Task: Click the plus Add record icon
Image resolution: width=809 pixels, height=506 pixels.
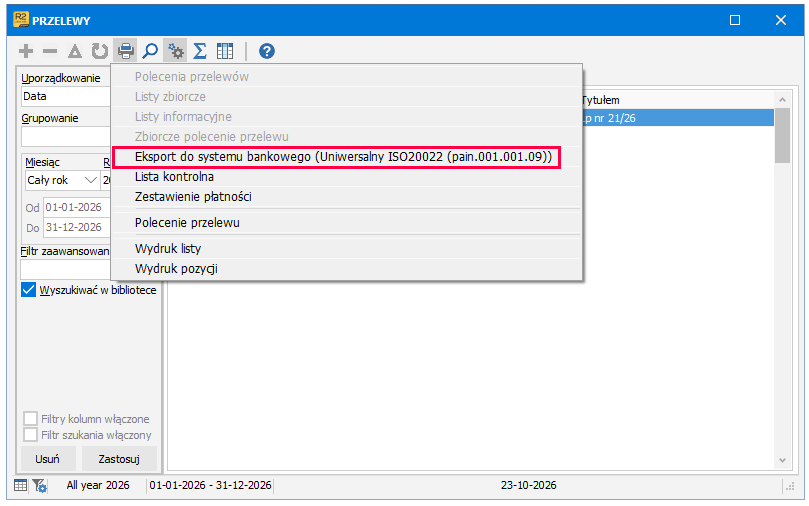Action: pyautogui.click(x=26, y=51)
